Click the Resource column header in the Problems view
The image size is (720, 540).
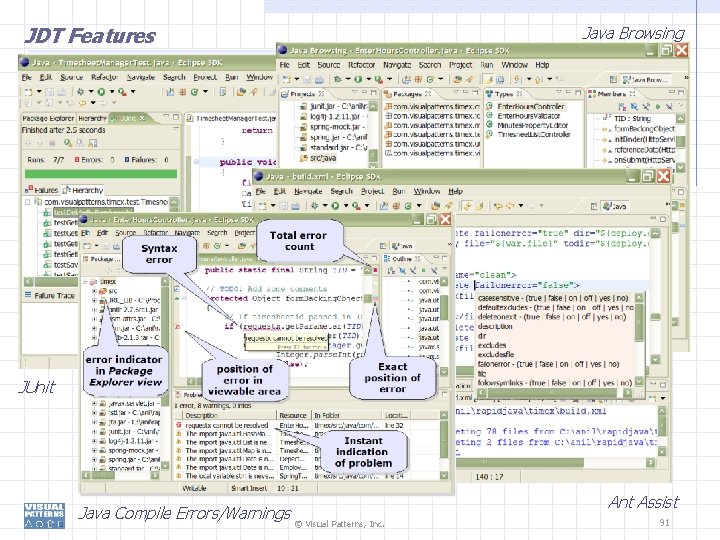[x=293, y=415]
